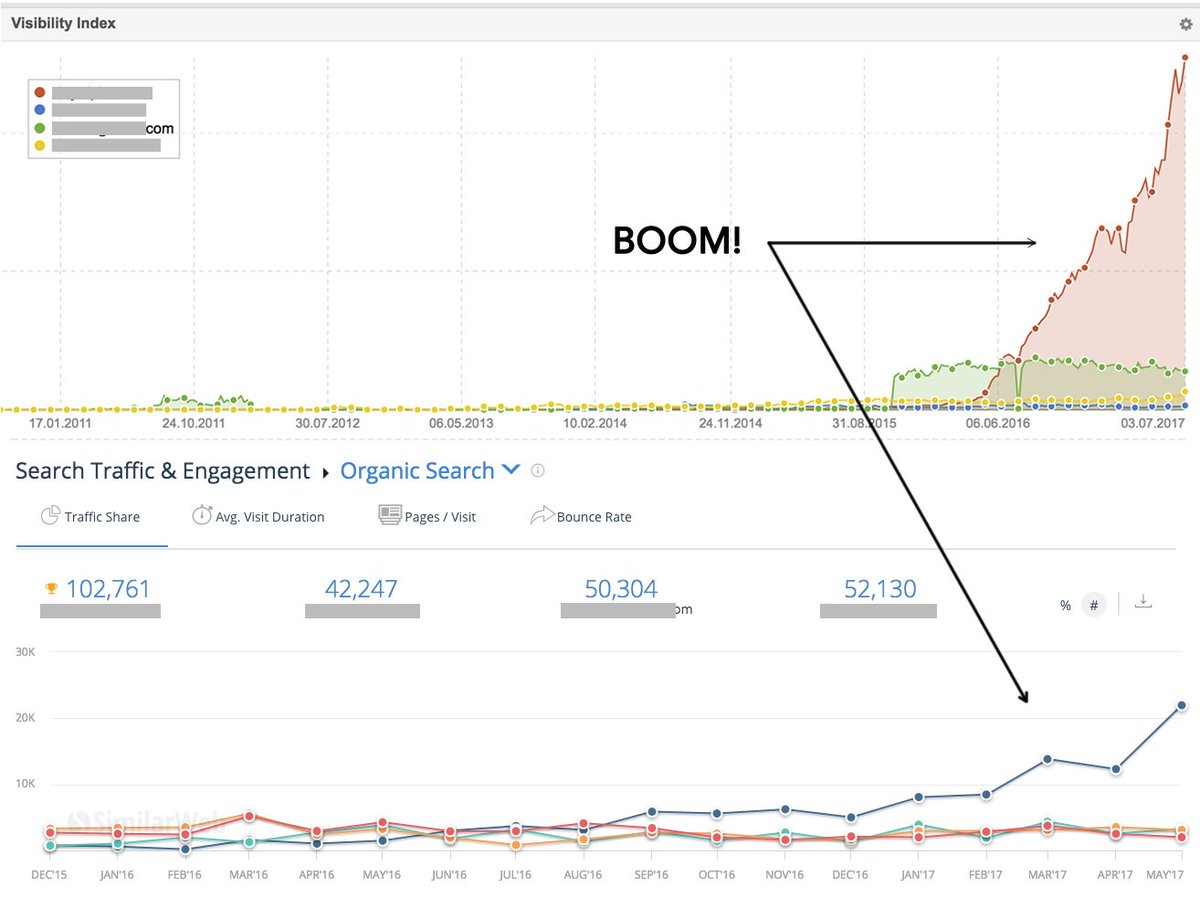Click the Bounce Rate arrow icon
This screenshot has height=897, width=1200.
pyautogui.click(x=541, y=516)
